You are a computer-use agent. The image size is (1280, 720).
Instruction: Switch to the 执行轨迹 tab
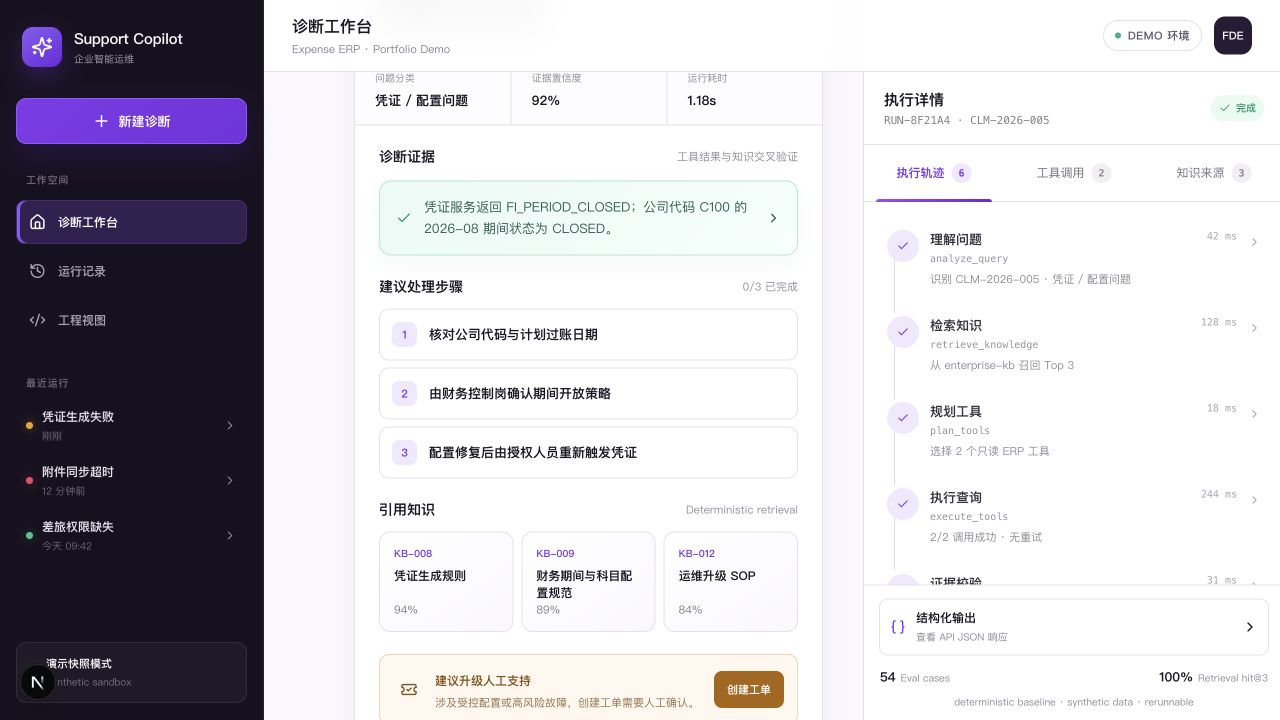(x=934, y=173)
